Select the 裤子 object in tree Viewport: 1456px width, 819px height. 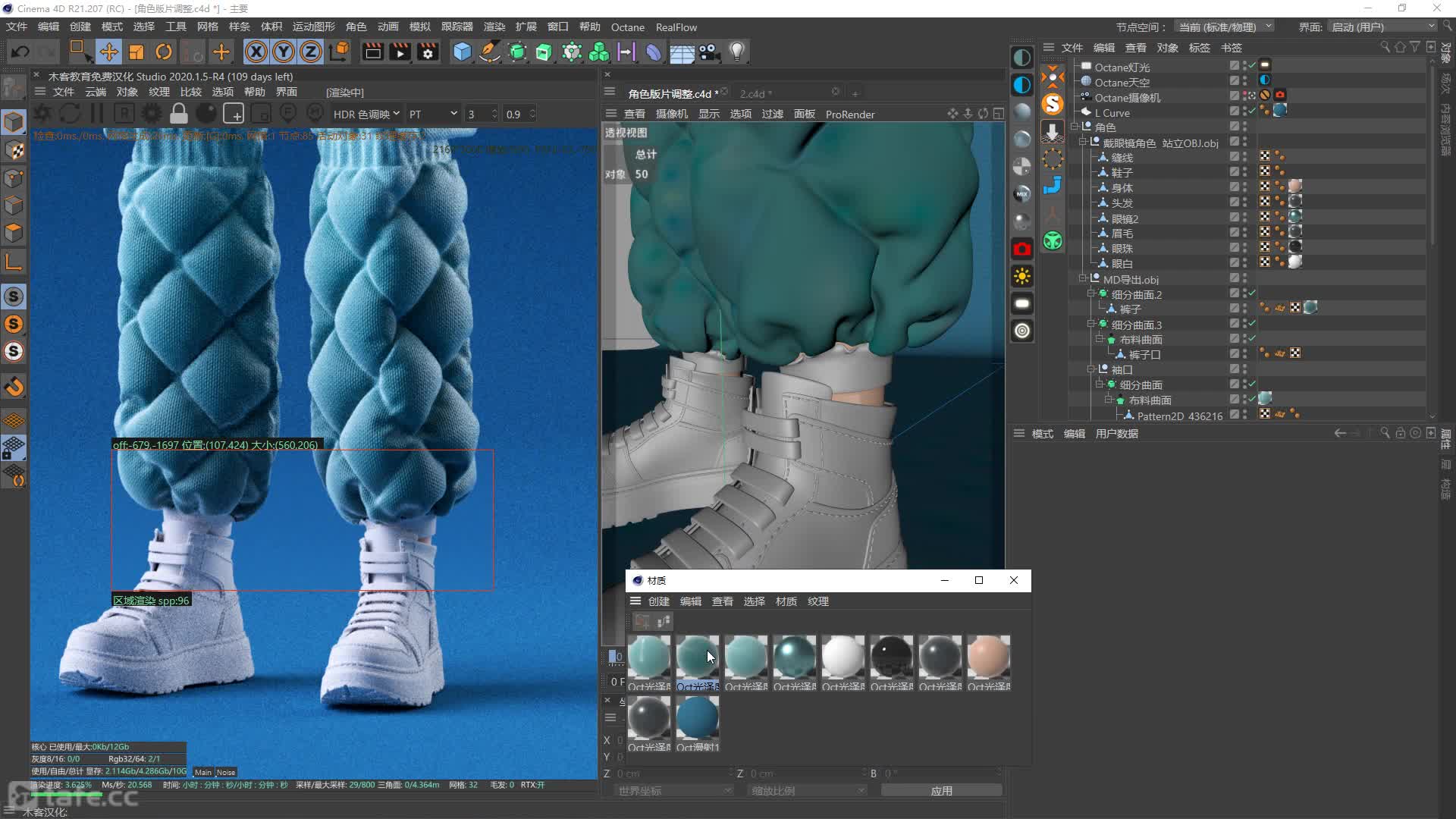pyautogui.click(x=1130, y=309)
